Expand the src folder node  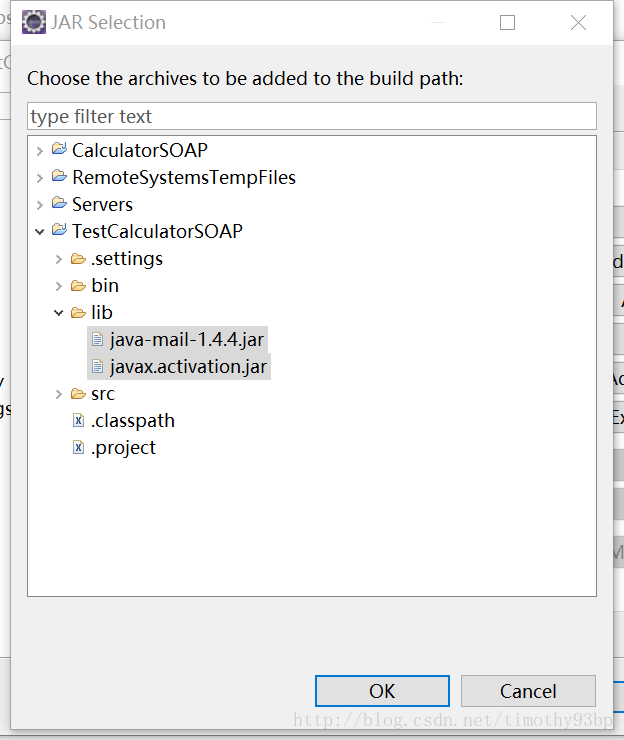(x=59, y=394)
